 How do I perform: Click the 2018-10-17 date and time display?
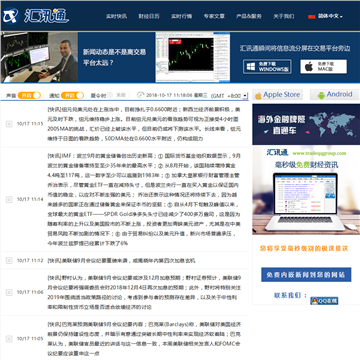pyautogui.click(x=177, y=95)
